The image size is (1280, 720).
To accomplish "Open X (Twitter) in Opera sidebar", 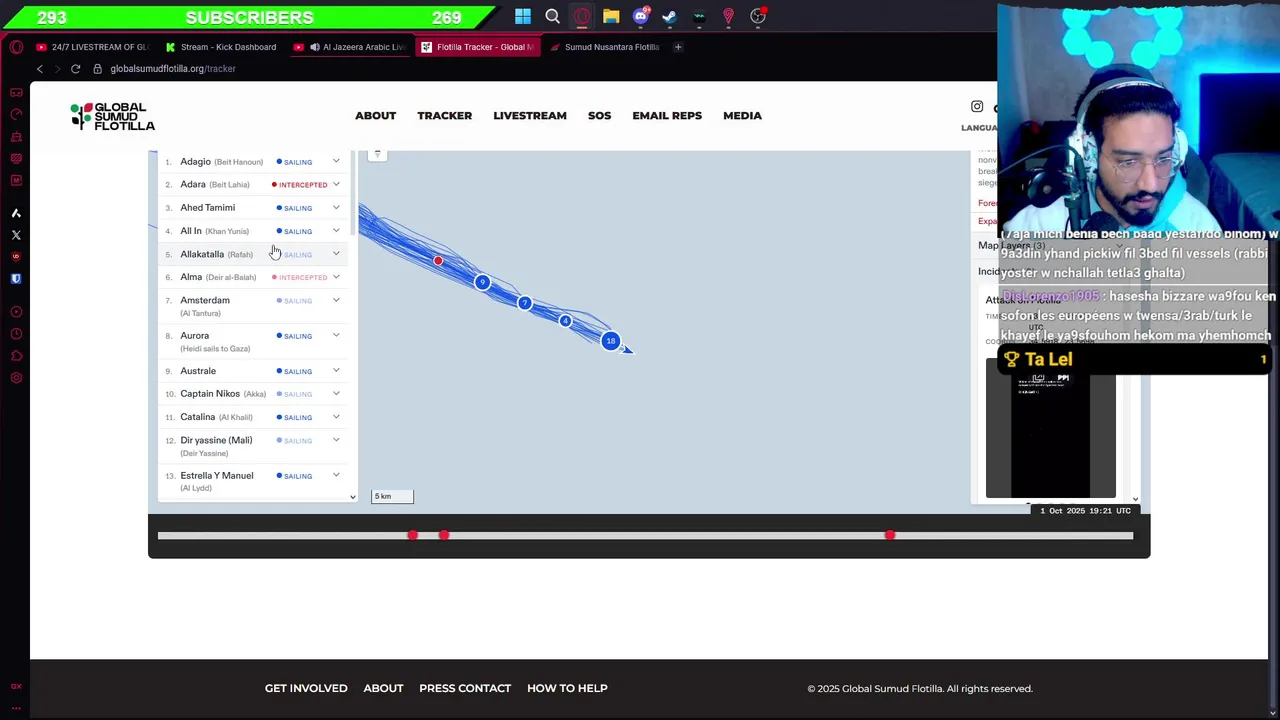I will point(16,235).
